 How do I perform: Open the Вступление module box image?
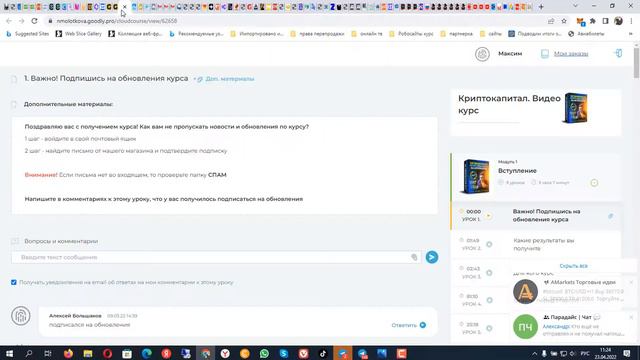click(475, 176)
